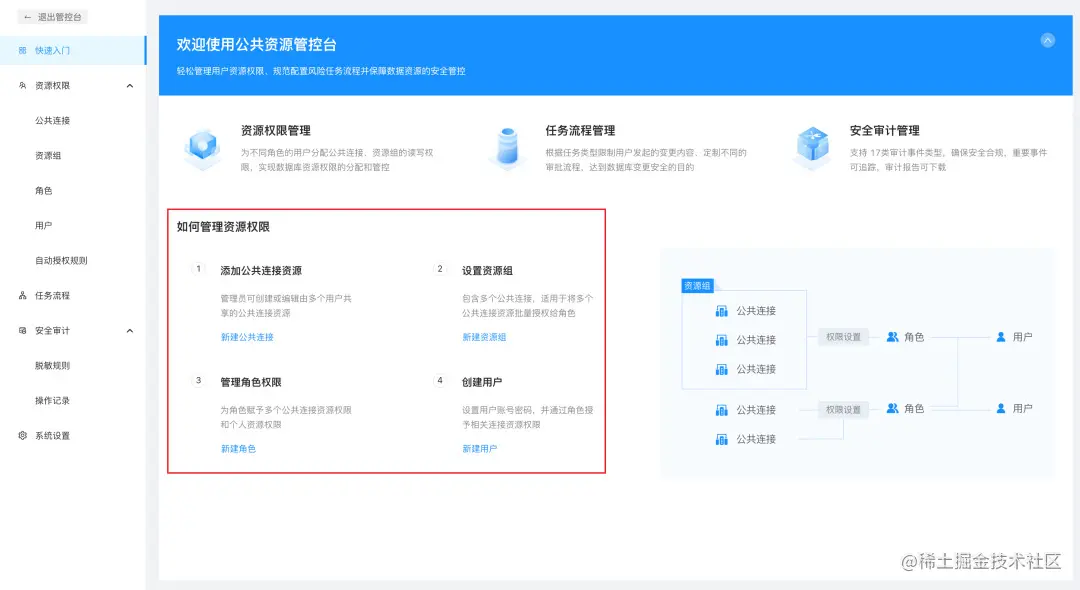Click the 新建公共连接 link

pyautogui.click(x=247, y=337)
